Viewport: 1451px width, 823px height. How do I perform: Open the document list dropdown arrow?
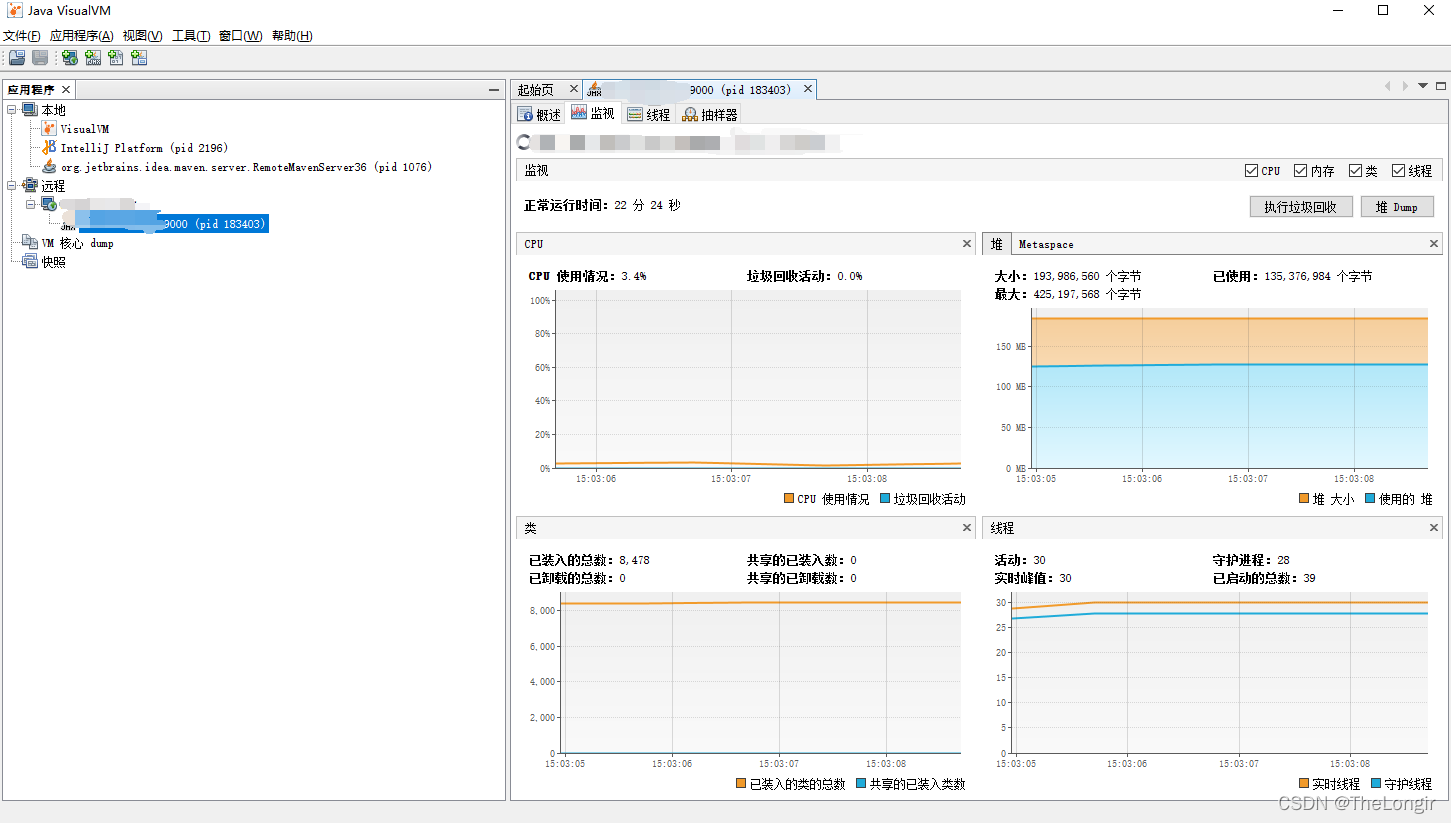[1423, 86]
